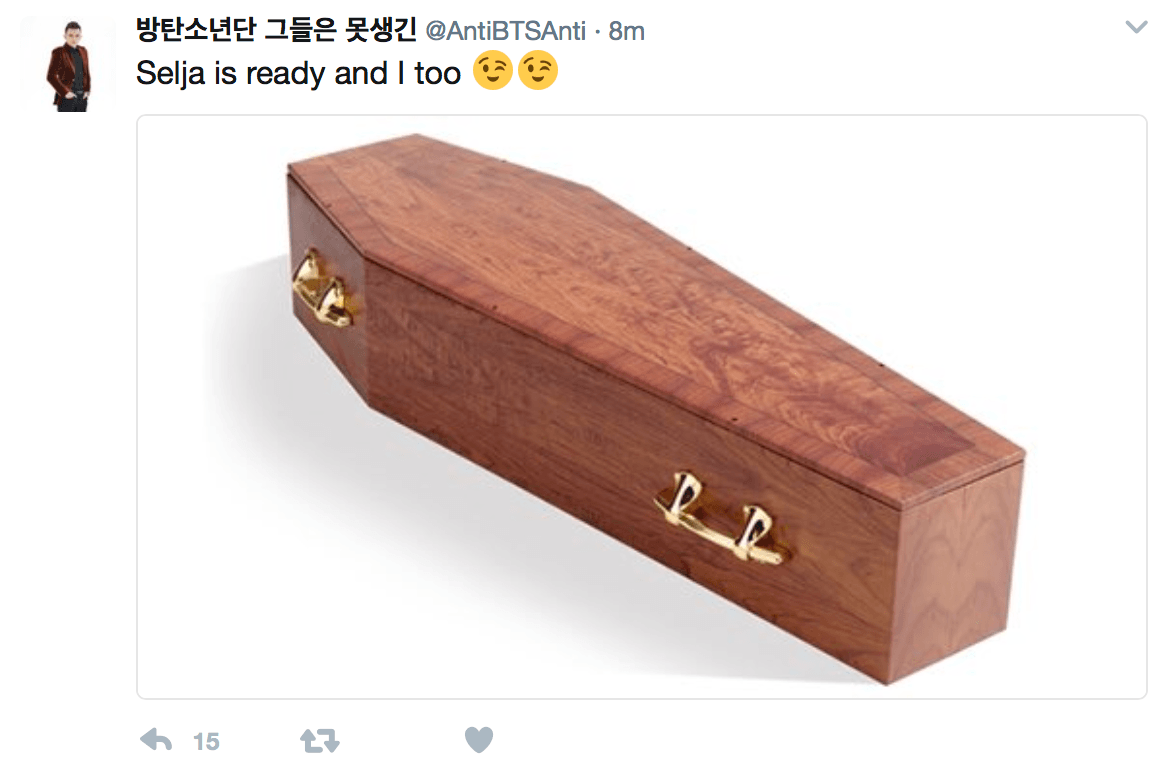The width and height of the screenshot is (1166, 774).
Task: Click the word 'too' in the tweet
Action: click(438, 74)
